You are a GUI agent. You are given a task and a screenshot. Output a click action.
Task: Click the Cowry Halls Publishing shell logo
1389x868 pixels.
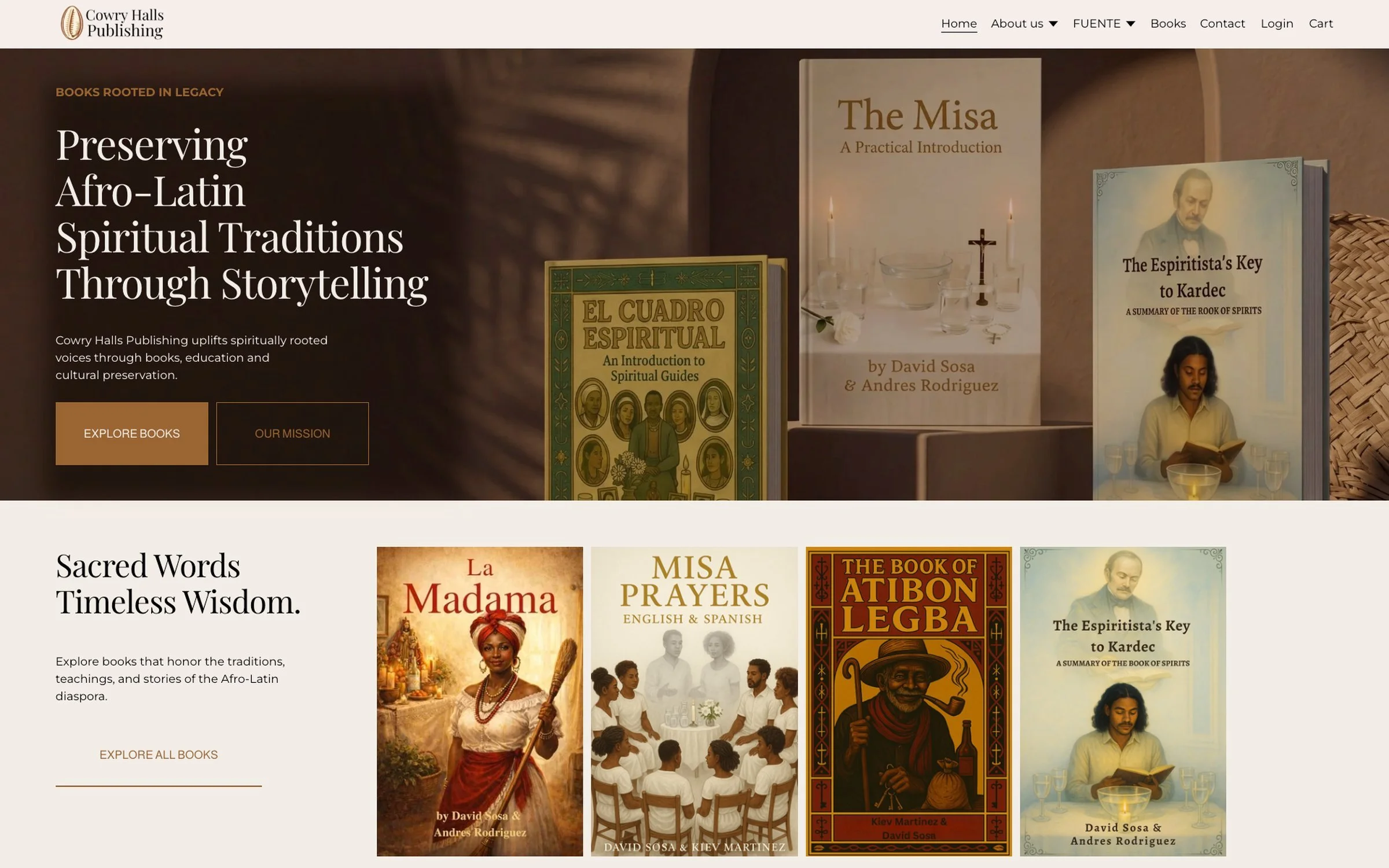[x=72, y=23]
